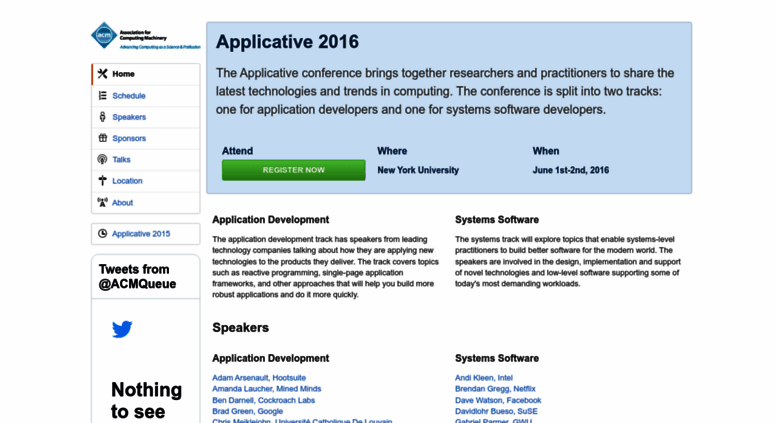Click the New York University text
This screenshot has height=423, width=777.
pyautogui.click(x=418, y=170)
